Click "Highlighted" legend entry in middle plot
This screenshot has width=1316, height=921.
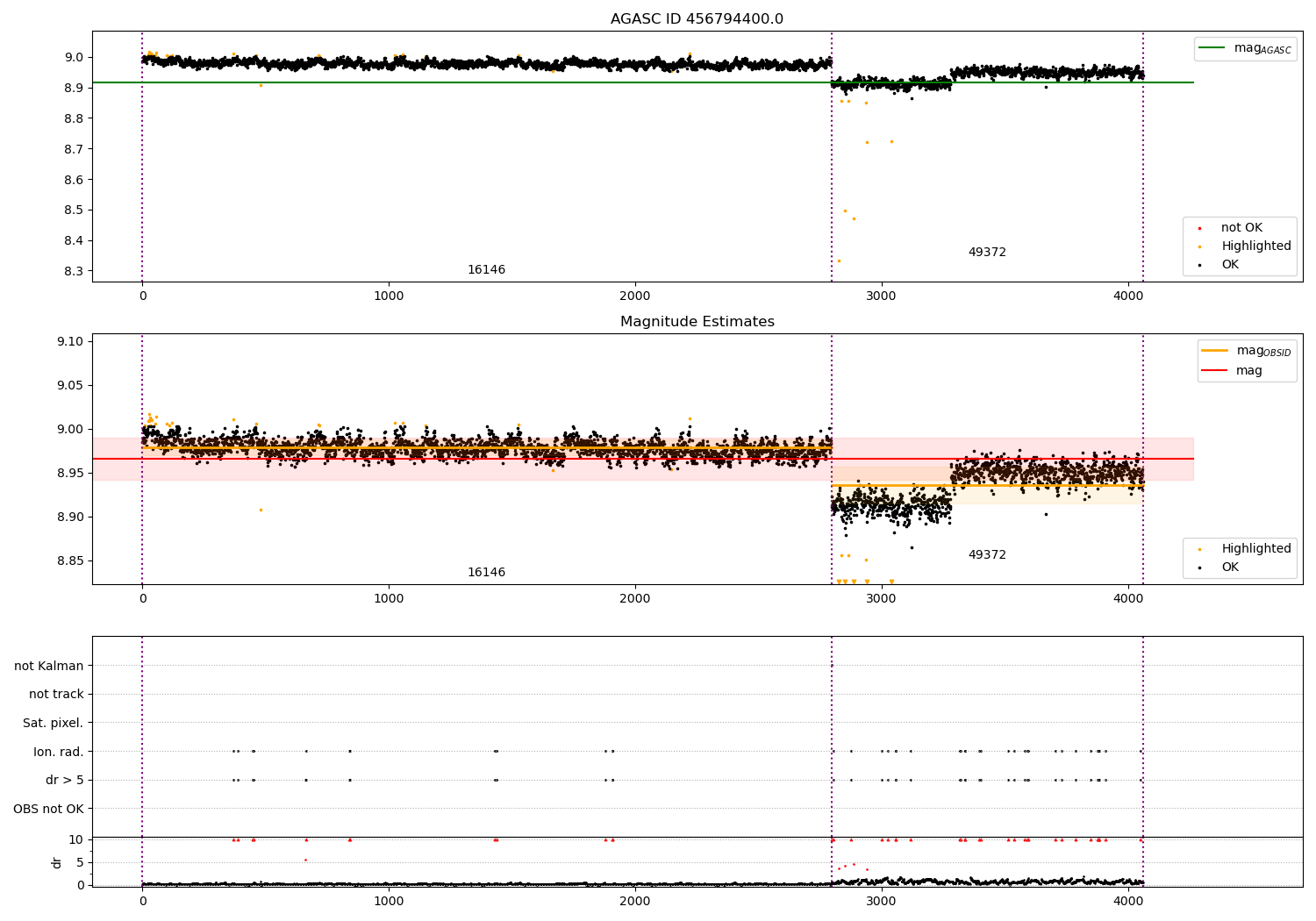pyautogui.click(x=1245, y=549)
